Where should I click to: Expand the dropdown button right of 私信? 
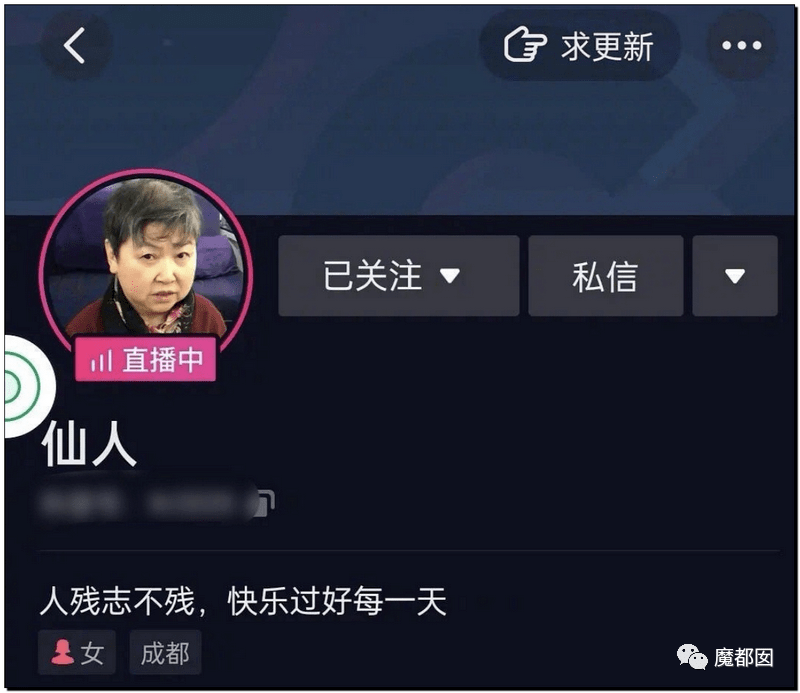tap(735, 276)
